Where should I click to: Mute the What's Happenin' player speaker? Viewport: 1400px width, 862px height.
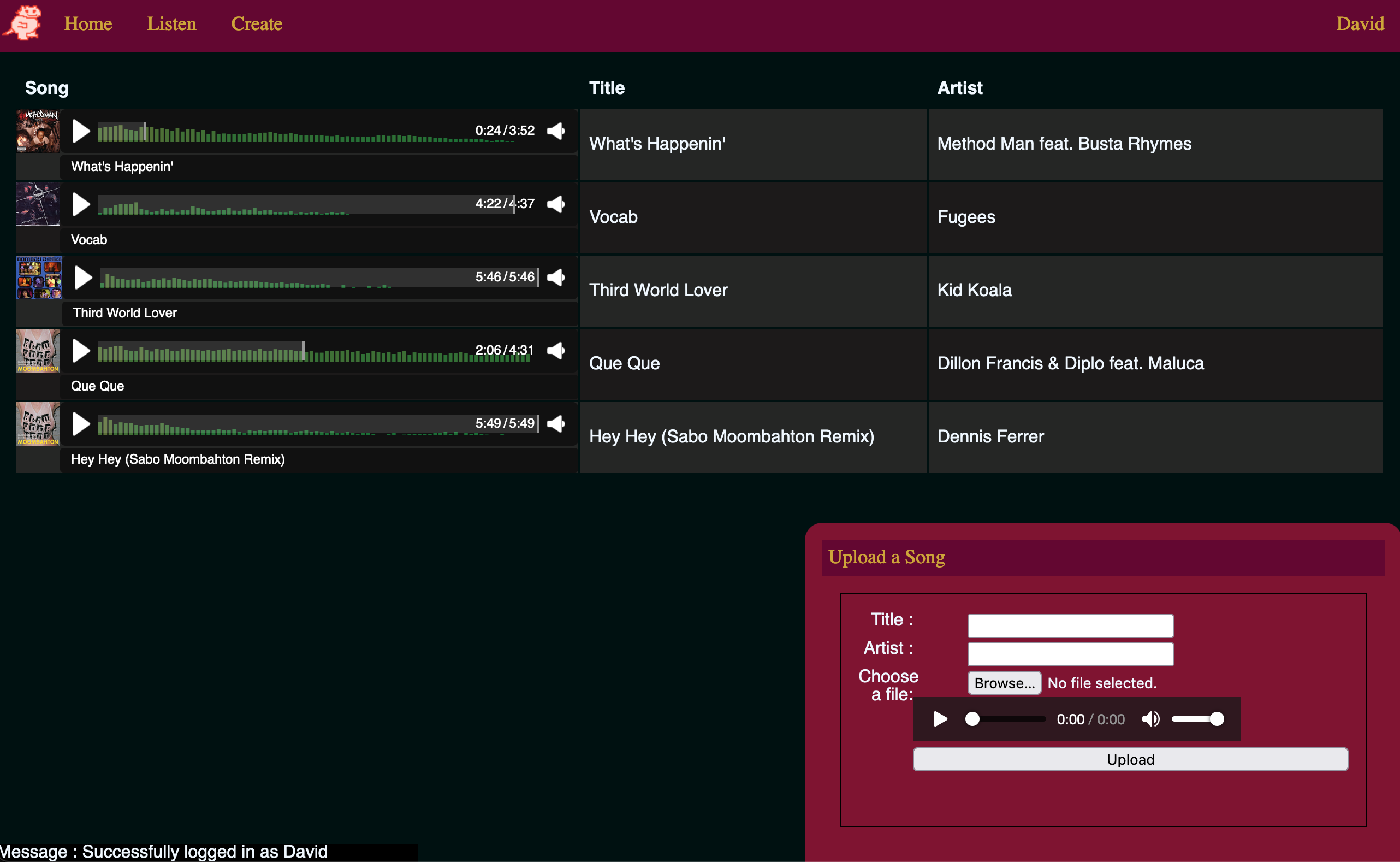point(555,131)
